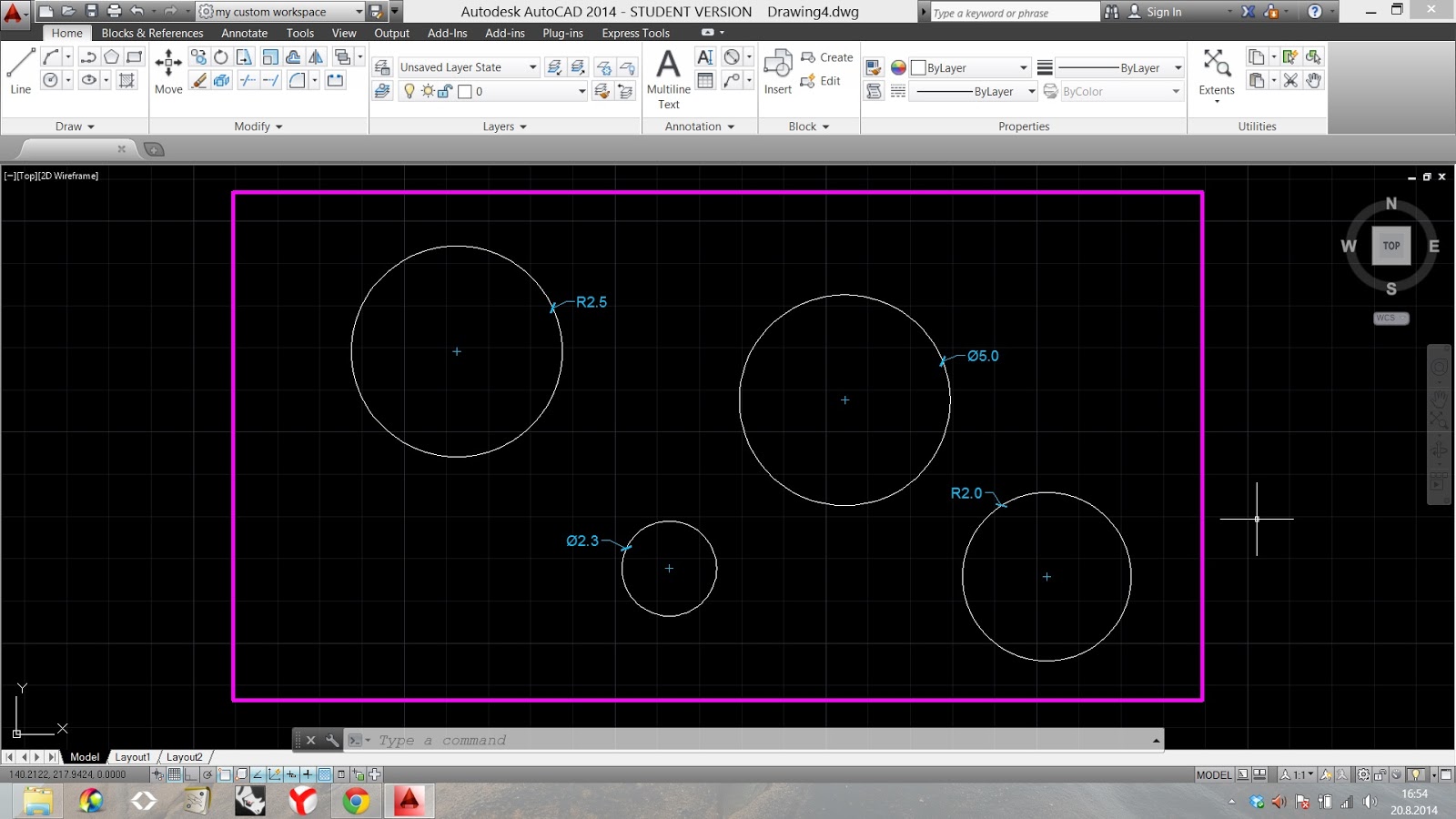The width and height of the screenshot is (1456, 819).
Task: Open the ByLayer object color dropdown
Action: pyautogui.click(x=970, y=67)
